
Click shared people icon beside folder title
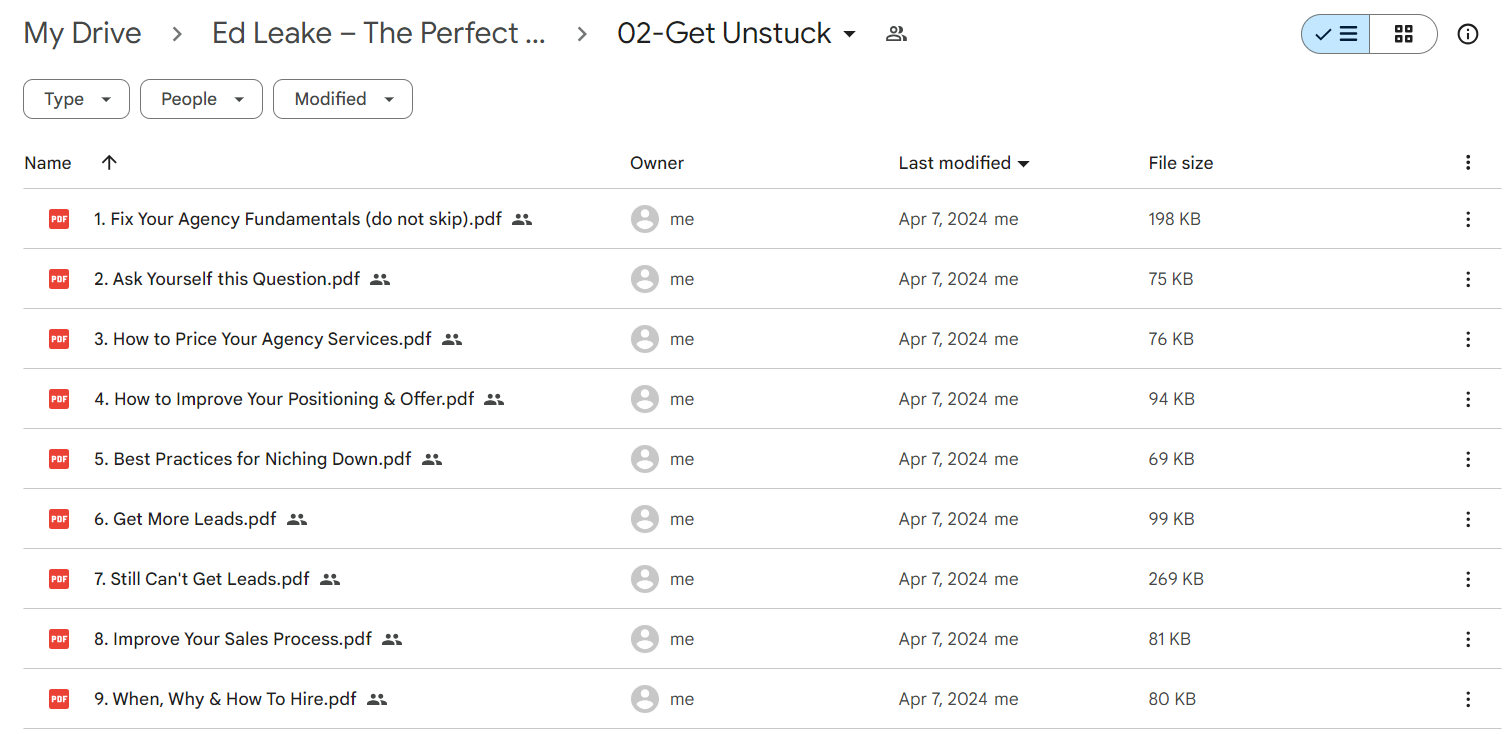[896, 34]
